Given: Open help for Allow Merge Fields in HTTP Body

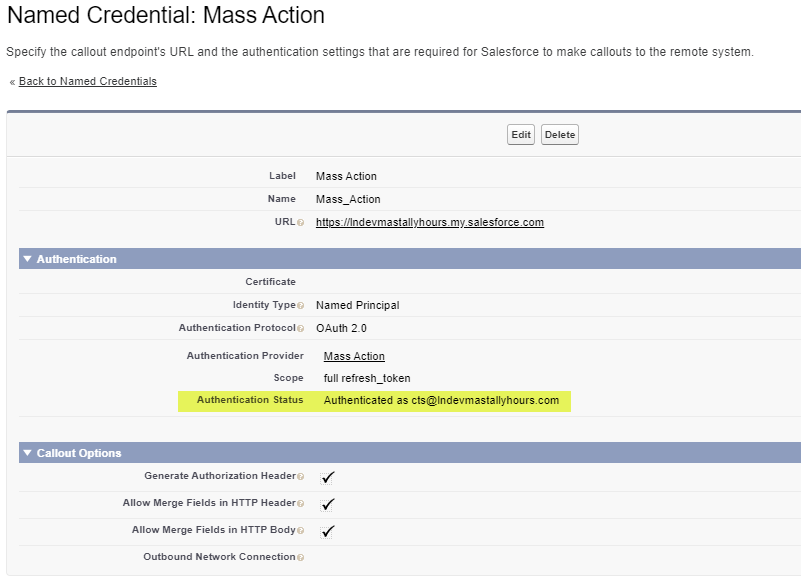Looking at the screenshot, I should tap(302, 530).
